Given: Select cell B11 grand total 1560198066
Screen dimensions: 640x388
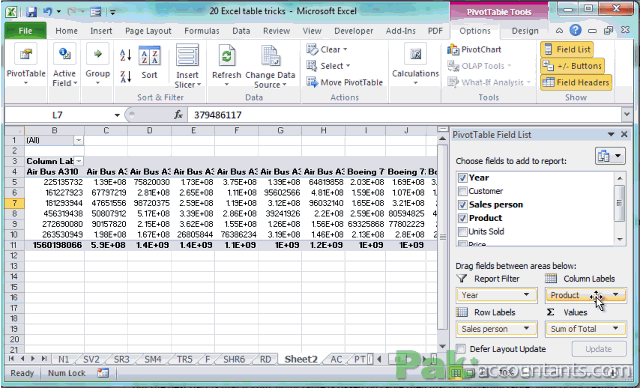Looking at the screenshot, I should 54,245.
